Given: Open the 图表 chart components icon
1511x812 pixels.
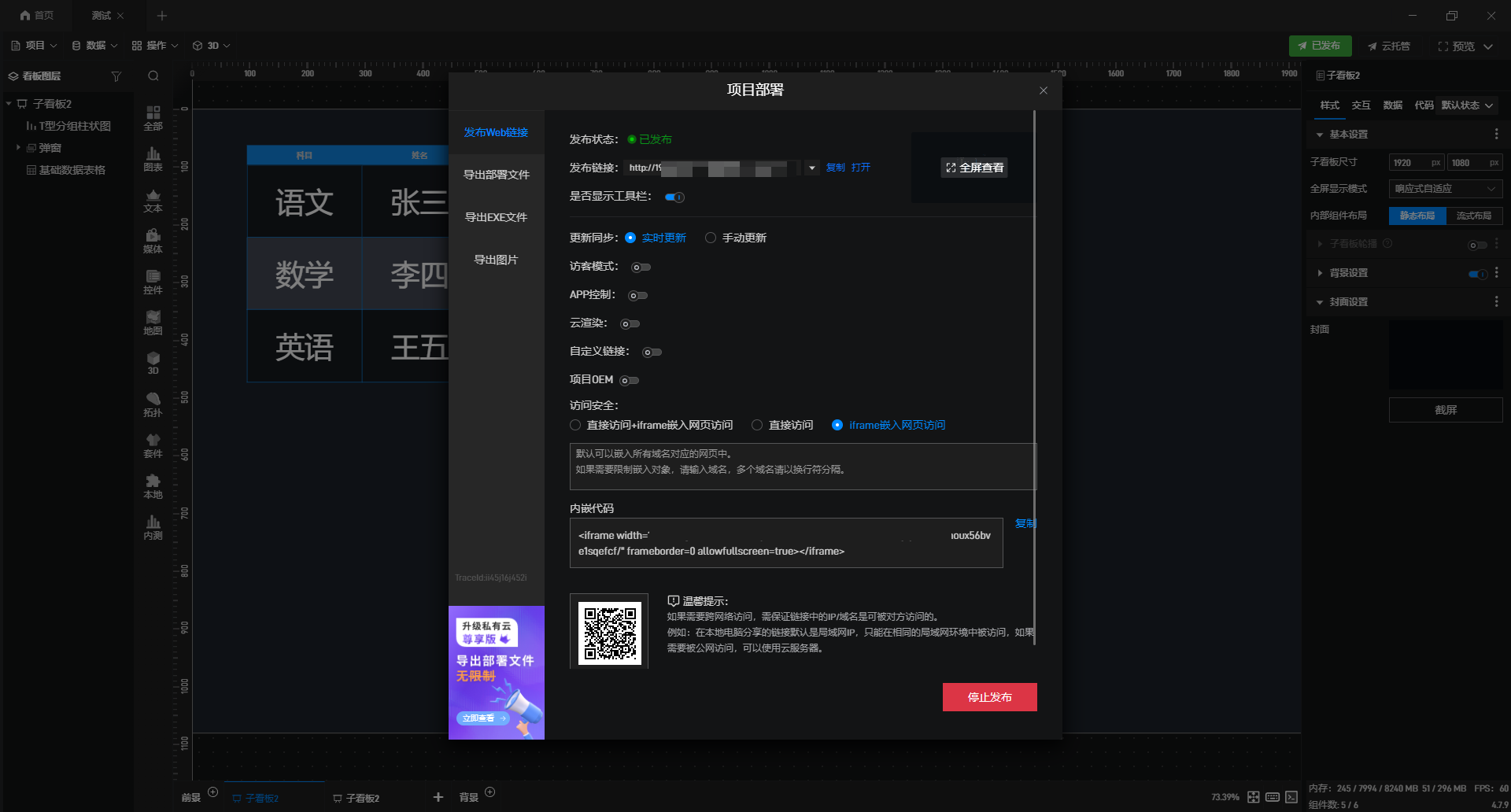Looking at the screenshot, I should click(x=153, y=159).
